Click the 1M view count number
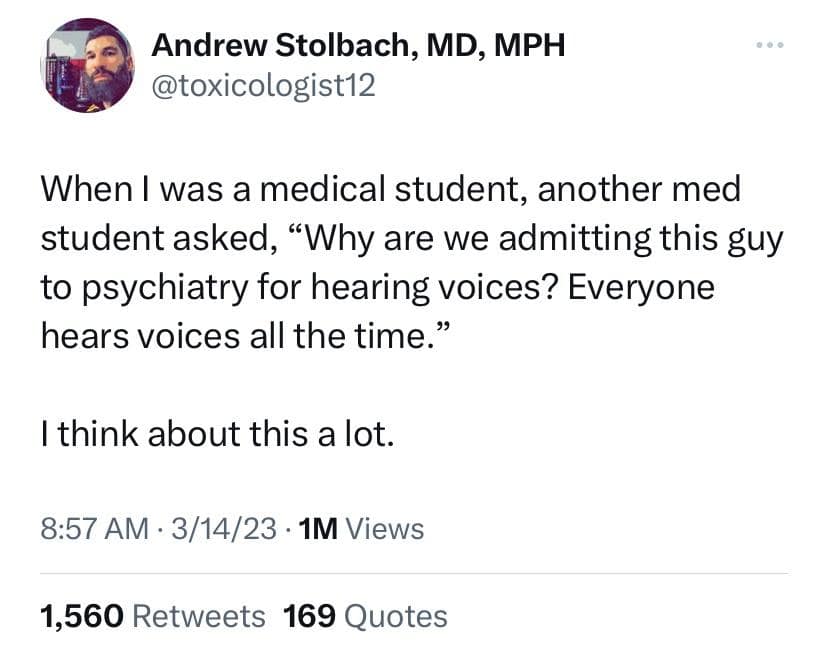Screen dimensions: 828x653 click(x=317, y=528)
